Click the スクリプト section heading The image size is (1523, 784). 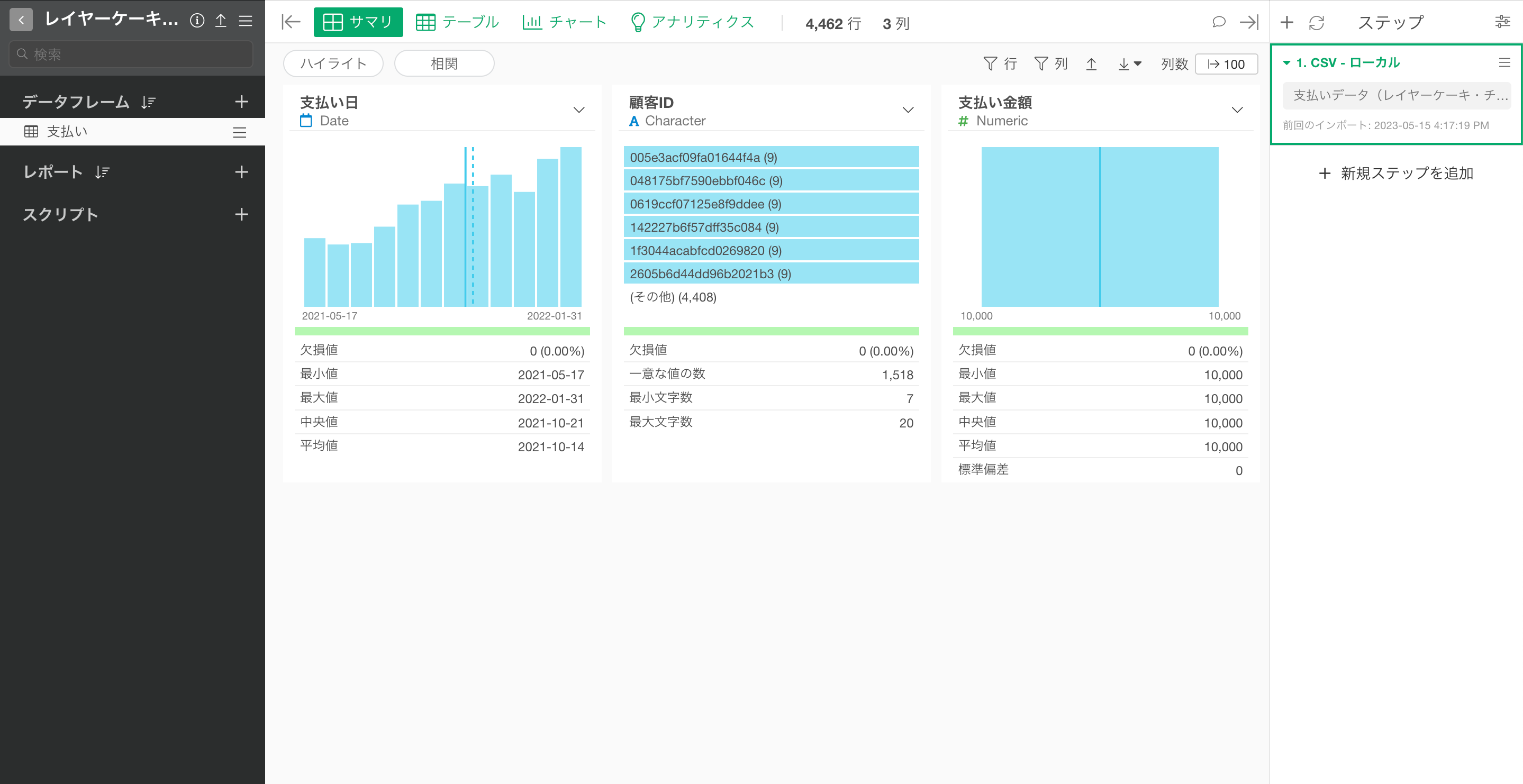pos(60,214)
